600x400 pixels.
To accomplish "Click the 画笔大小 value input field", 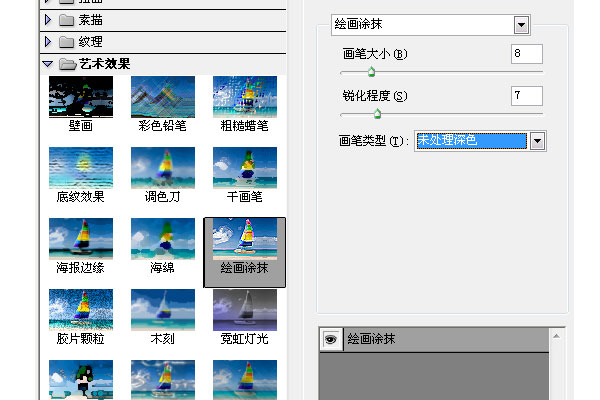I will click(x=526, y=54).
